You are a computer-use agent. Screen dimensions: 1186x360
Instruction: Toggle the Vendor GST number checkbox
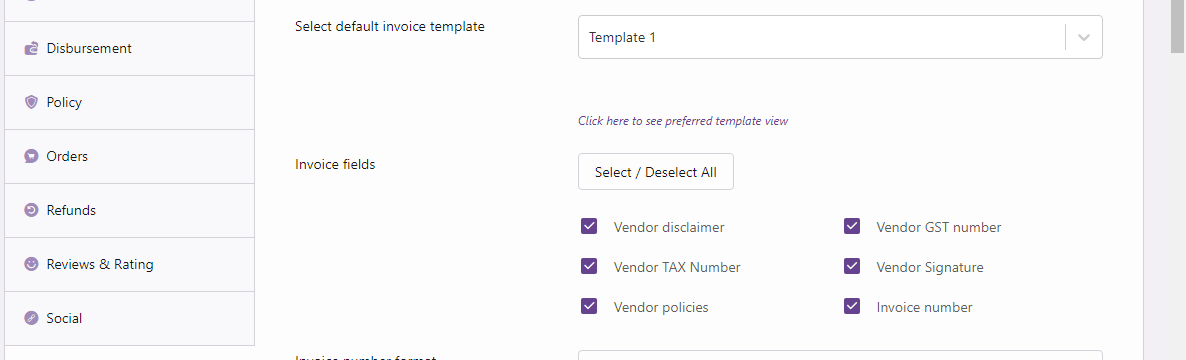click(852, 226)
